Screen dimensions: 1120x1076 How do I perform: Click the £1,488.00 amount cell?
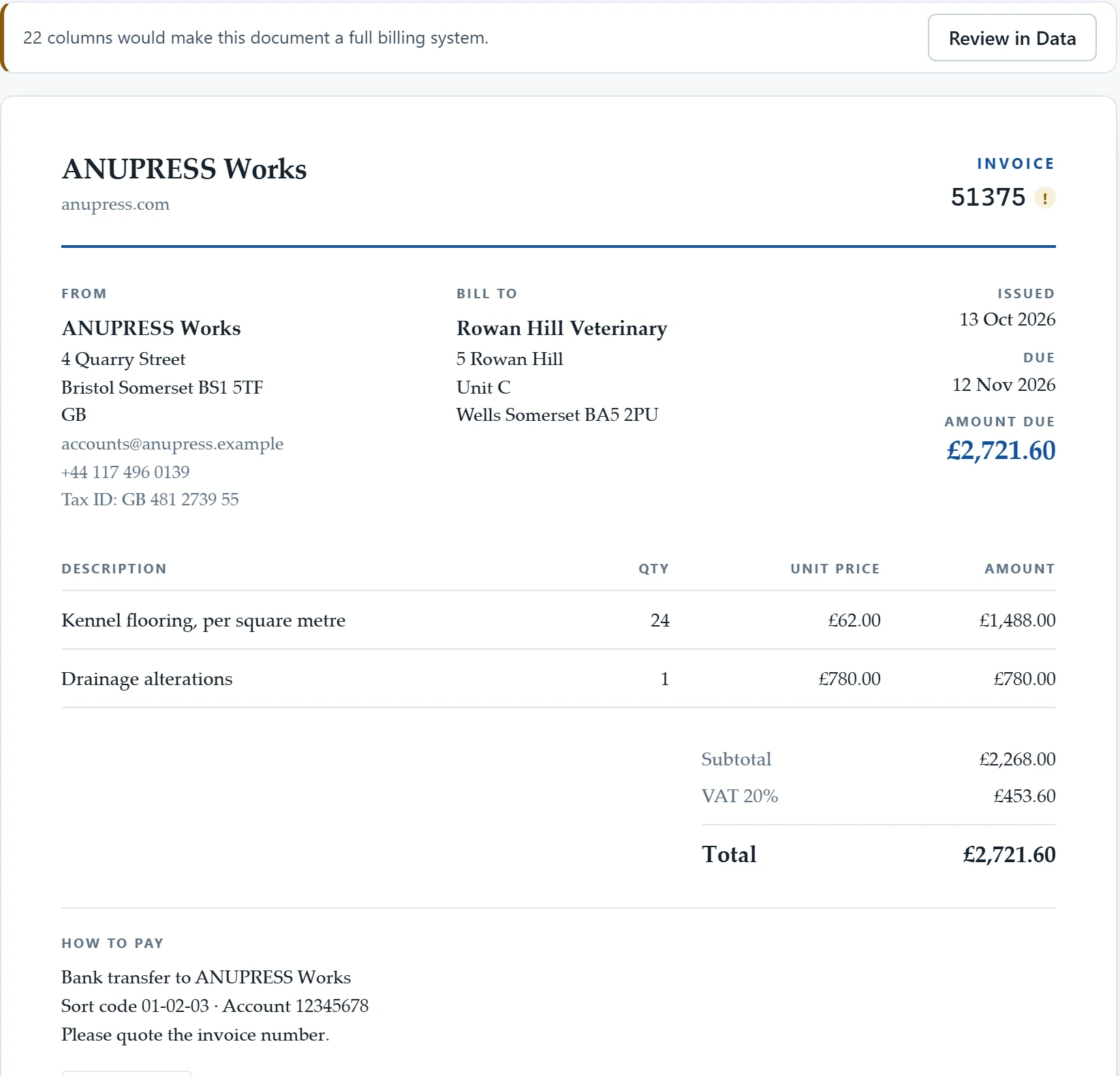point(1017,620)
